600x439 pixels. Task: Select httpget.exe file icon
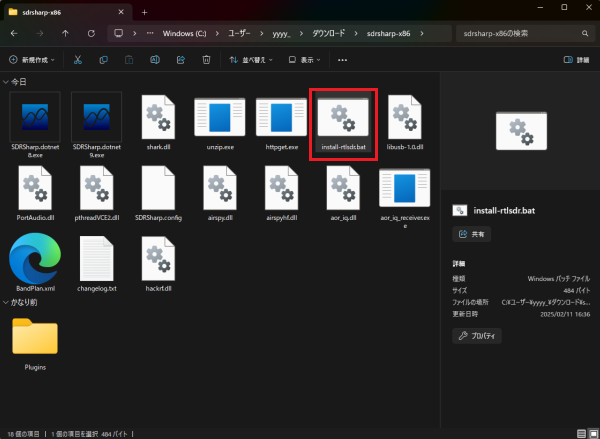pyautogui.click(x=281, y=117)
